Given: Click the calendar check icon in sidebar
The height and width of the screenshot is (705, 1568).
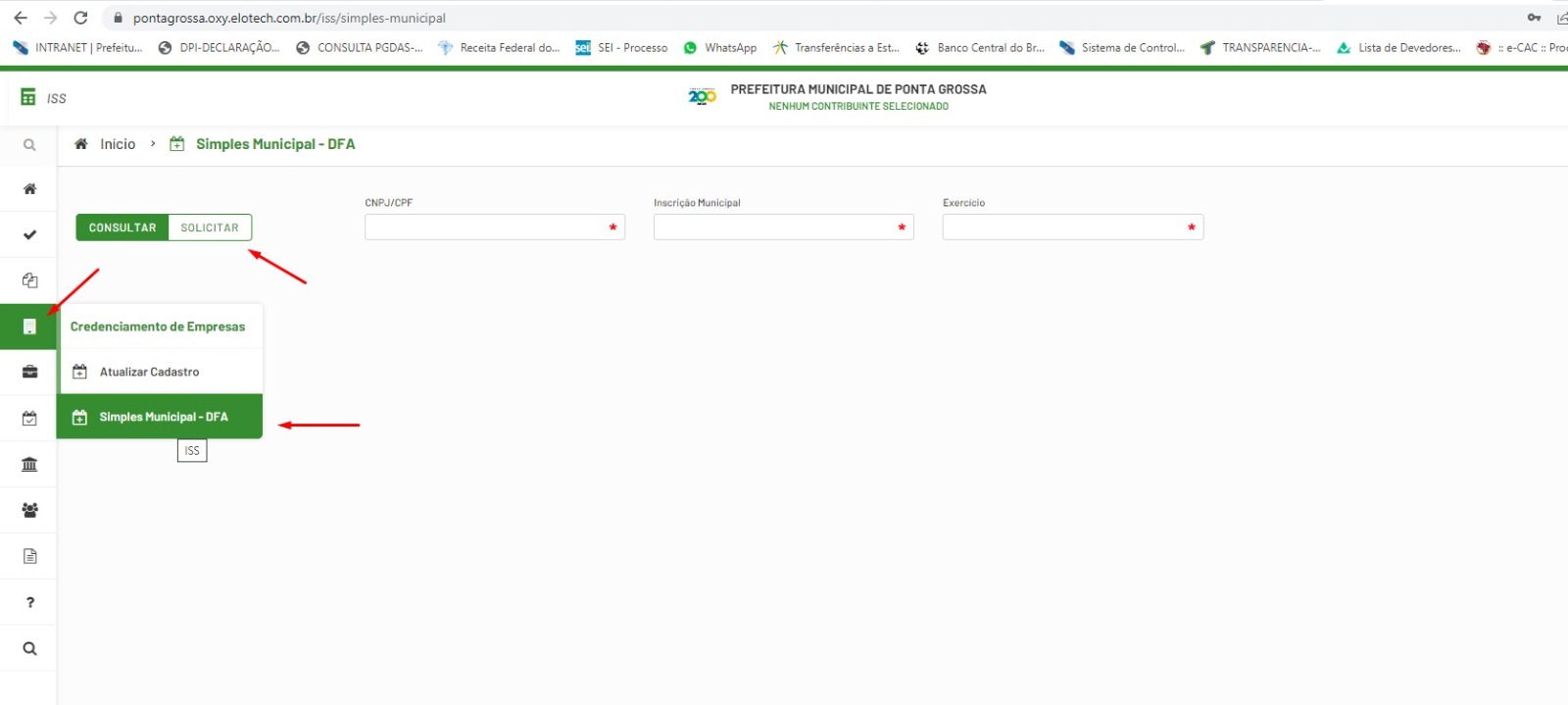Looking at the screenshot, I should click(29, 419).
